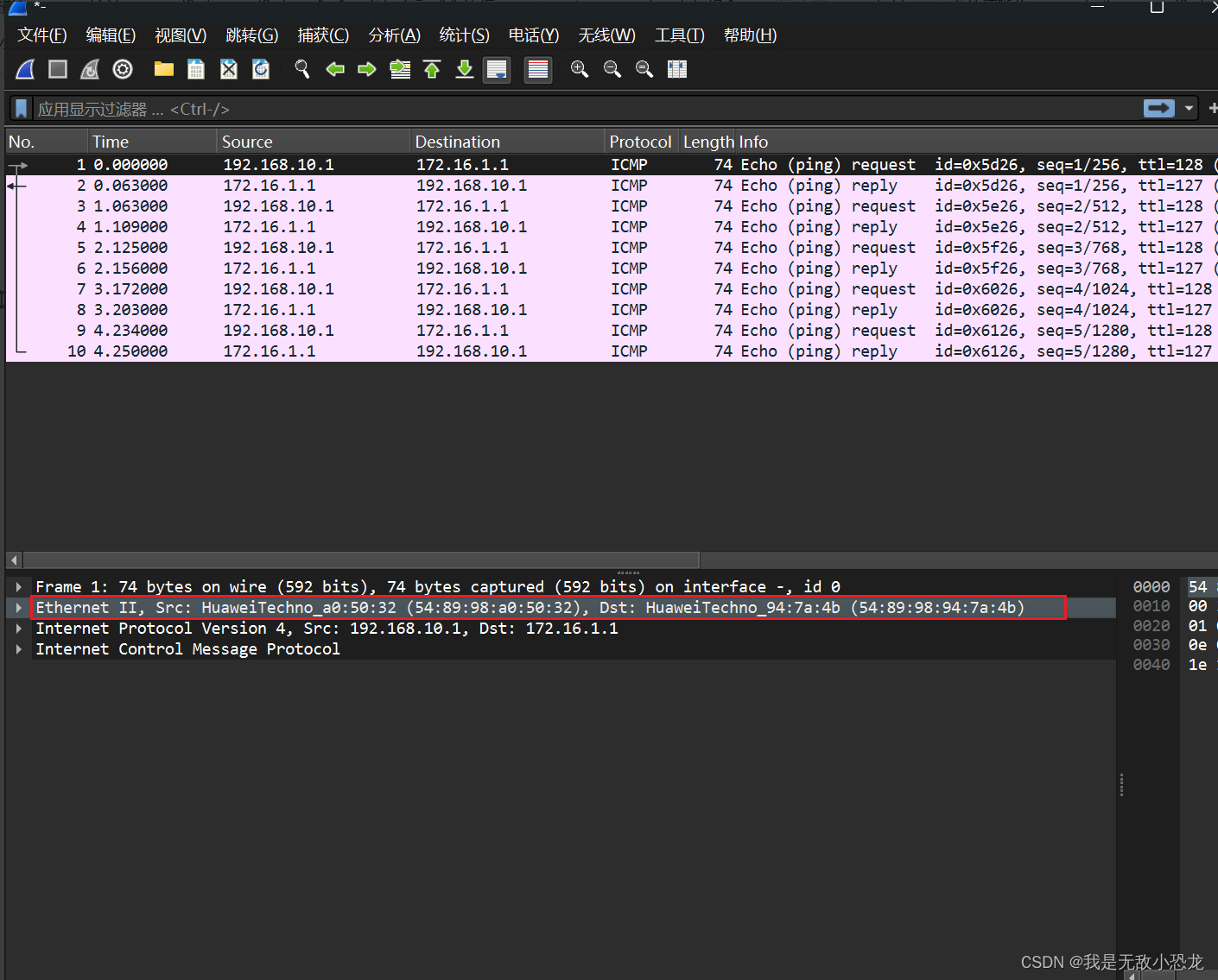The height and width of the screenshot is (980, 1218).
Task: Save the capture file
Action: pos(196,69)
